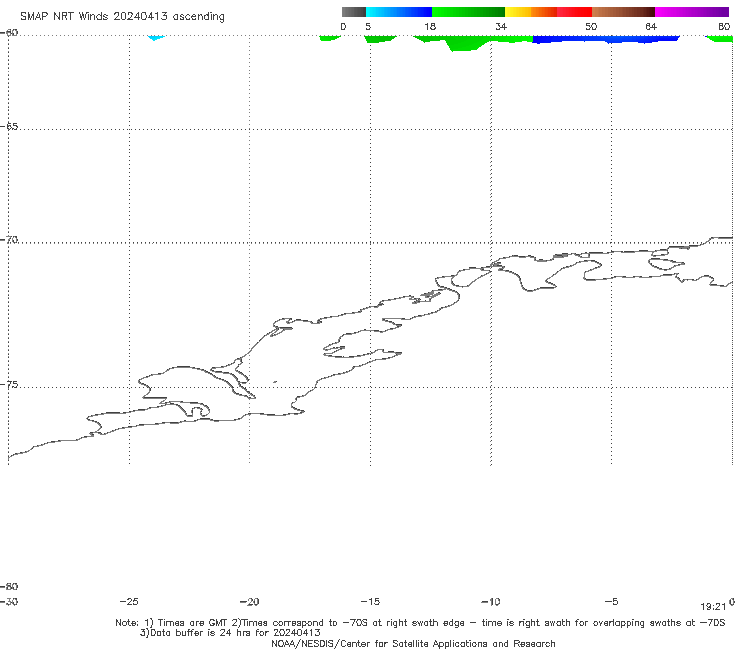Click the latitude label -80
The height and width of the screenshot is (650, 740).
(x=9, y=586)
